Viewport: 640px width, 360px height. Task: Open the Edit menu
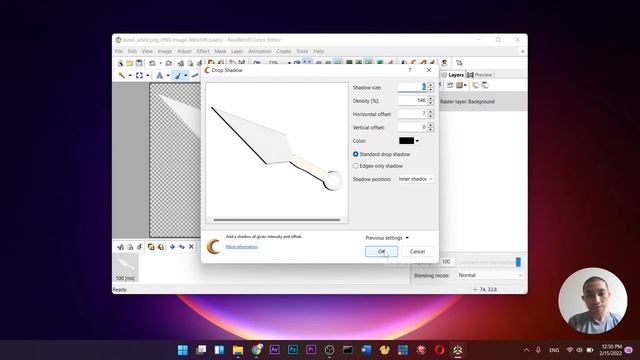click(132, 51)
